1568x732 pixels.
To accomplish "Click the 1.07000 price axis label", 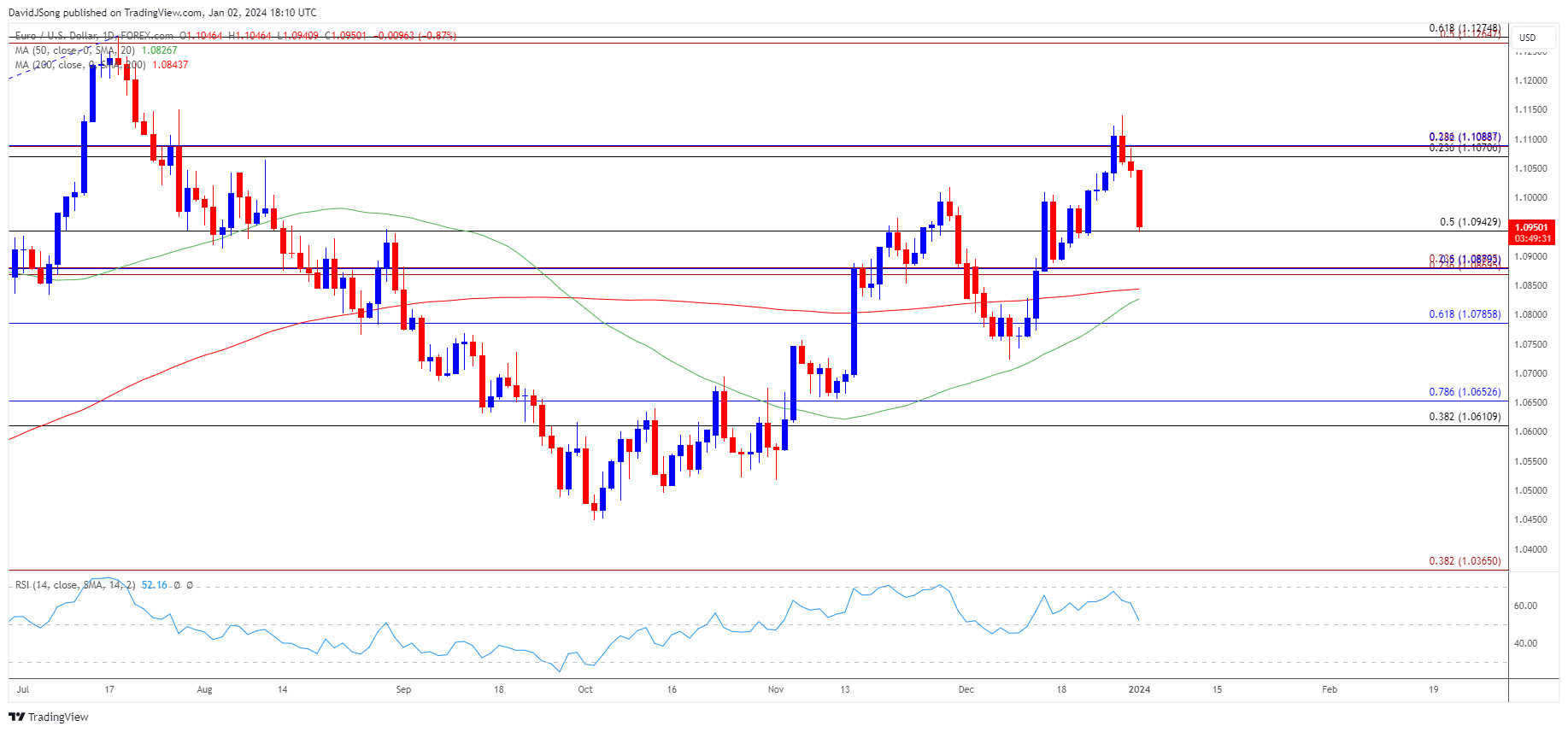I will 1530,373.
